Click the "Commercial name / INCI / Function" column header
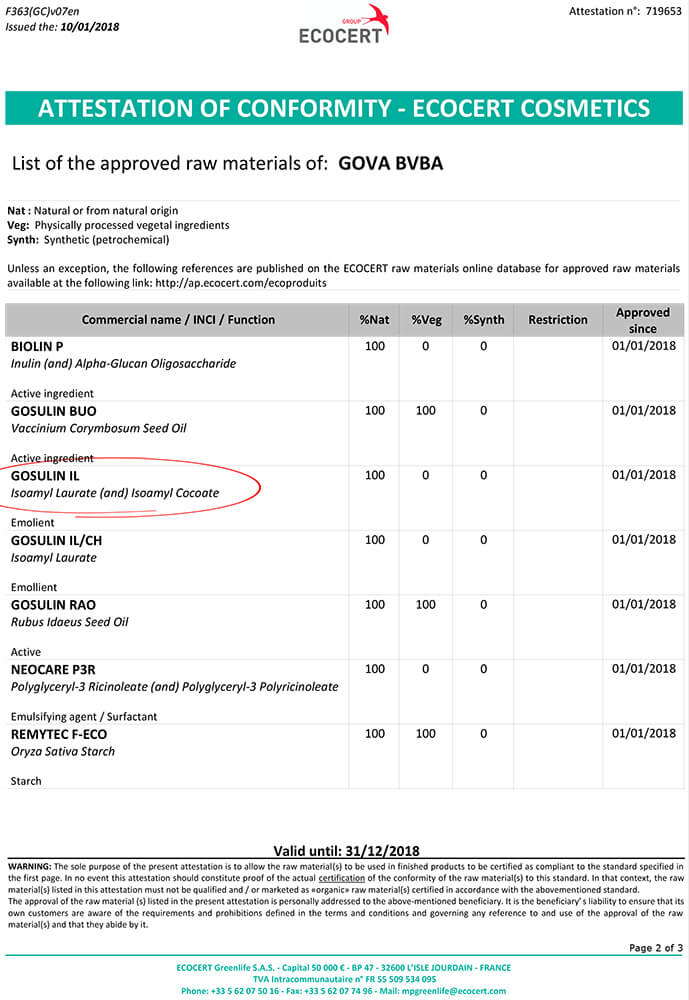Image resolution: width=689 pixels, height=1000 pixels. coord(178,320)
